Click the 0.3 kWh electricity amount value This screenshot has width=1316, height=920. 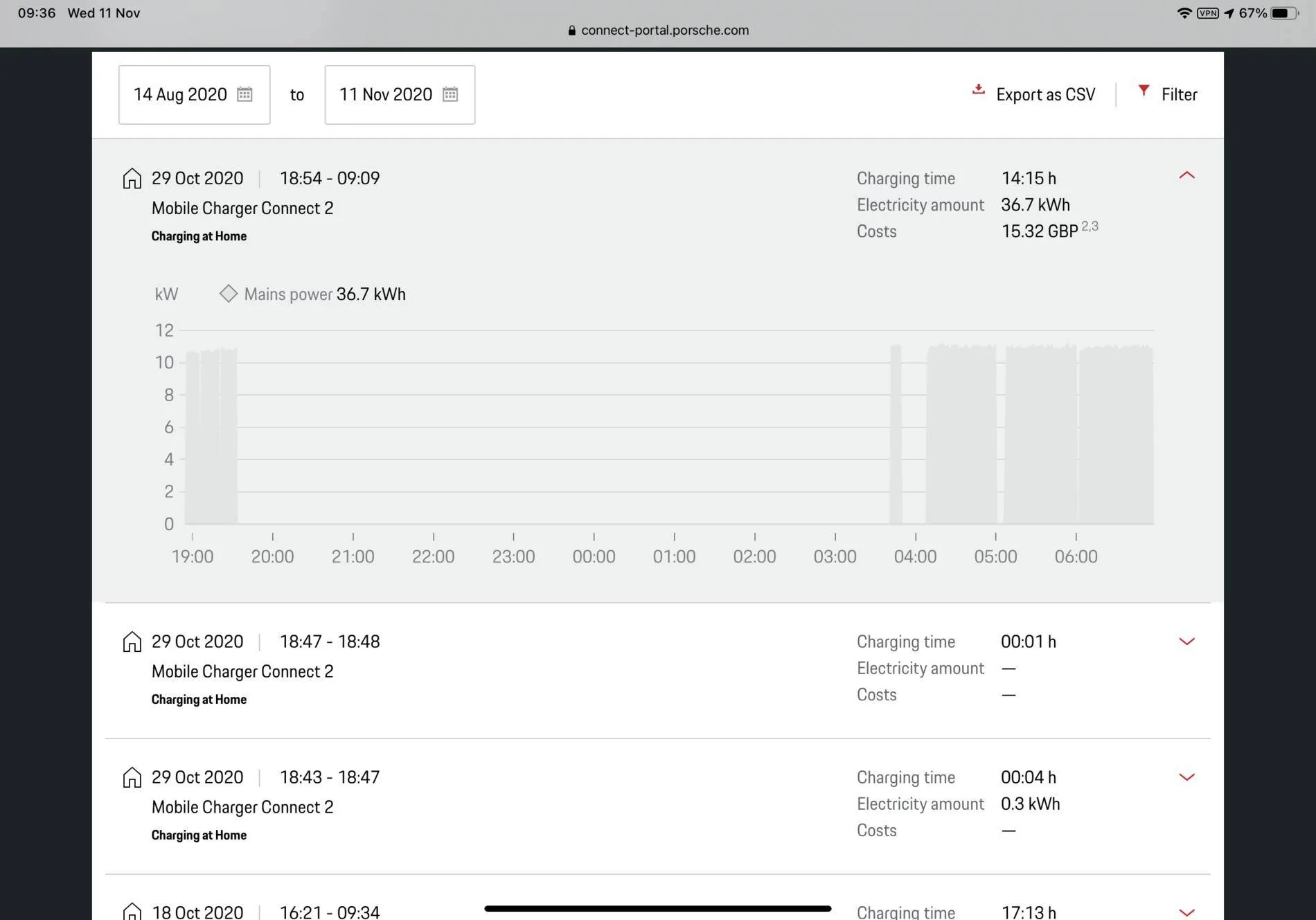coord(1031,804)
